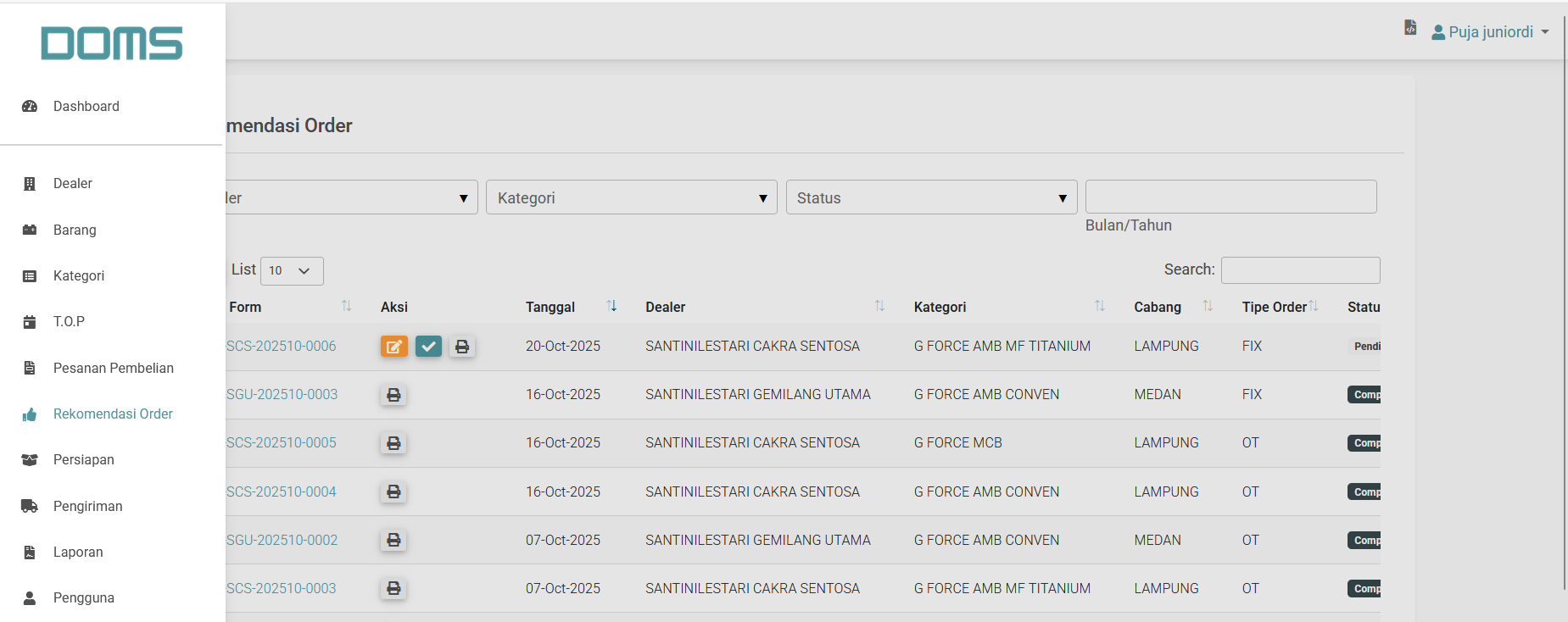Open the Kategori filter dropdown
Screen dimensions: 1568x622
pos(631,197)
